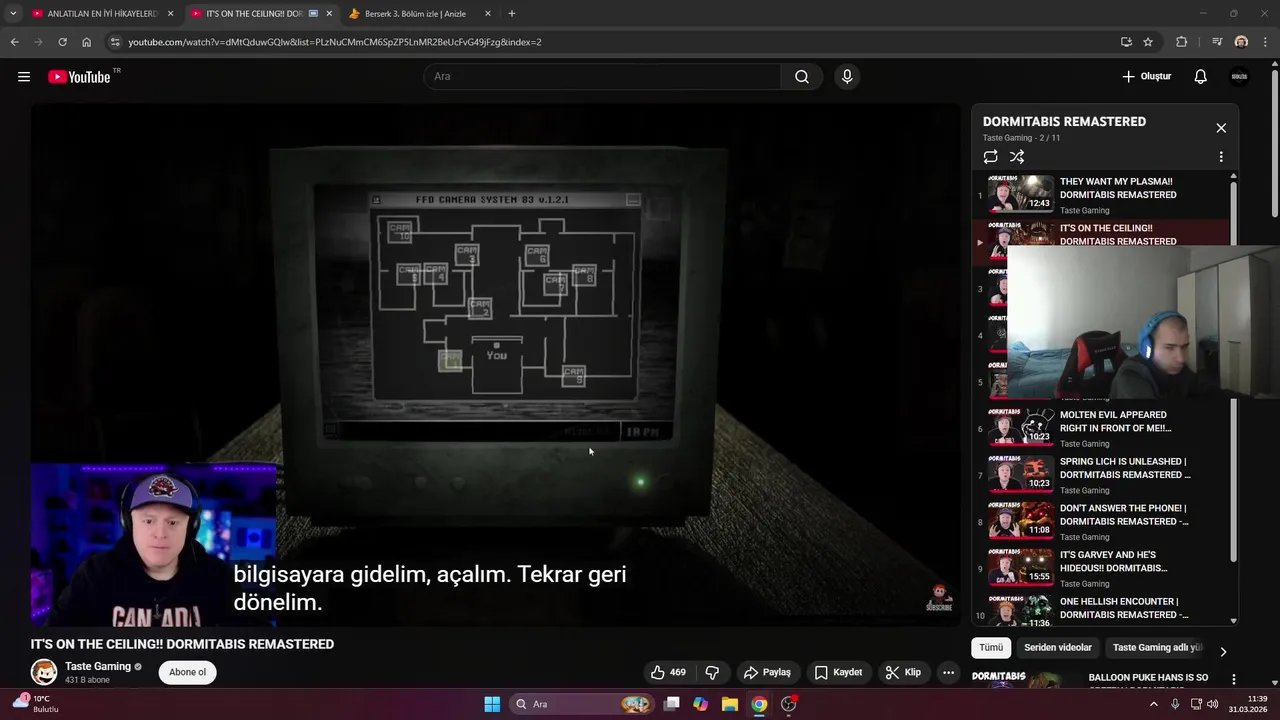Select the Seriden videolar chip
The height and width of the screenshot is (720, 1280).
1058,648
